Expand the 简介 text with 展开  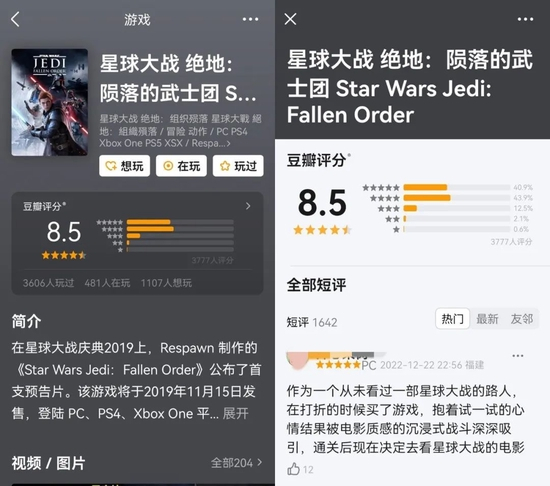[235, 414]
